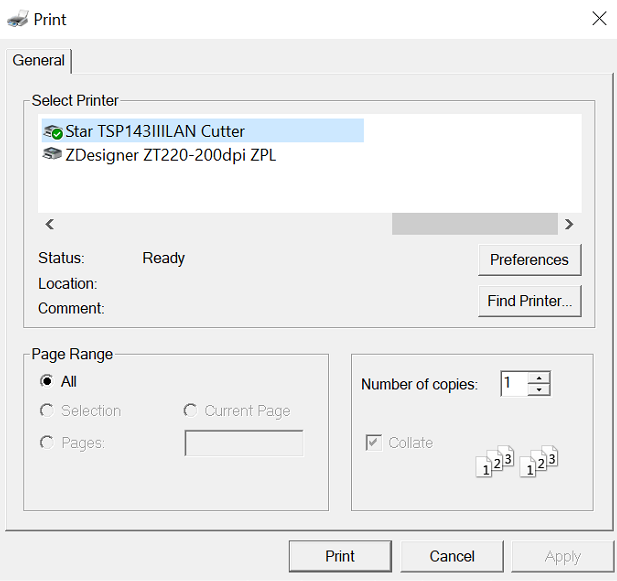Increase number of copies with up arrow
The height and width of the screenshot is (581, 617).
point(539,377)
